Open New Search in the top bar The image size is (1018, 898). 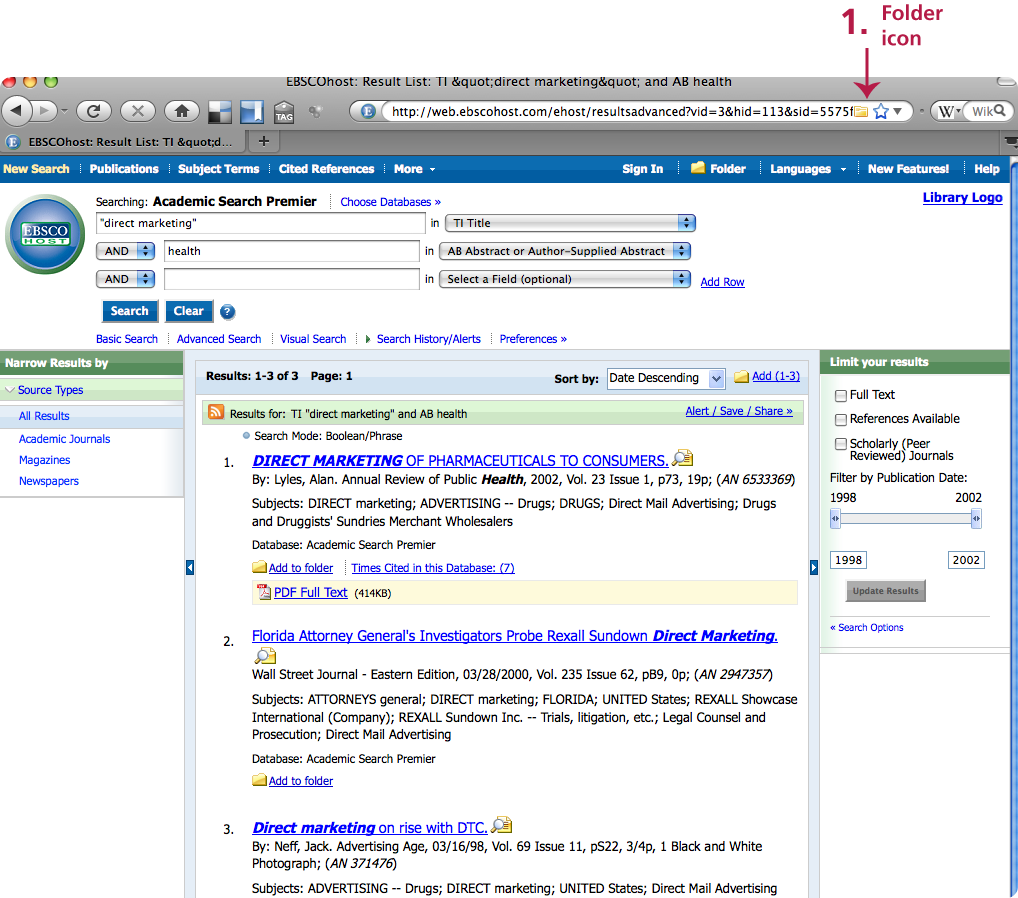click(36, 169)
